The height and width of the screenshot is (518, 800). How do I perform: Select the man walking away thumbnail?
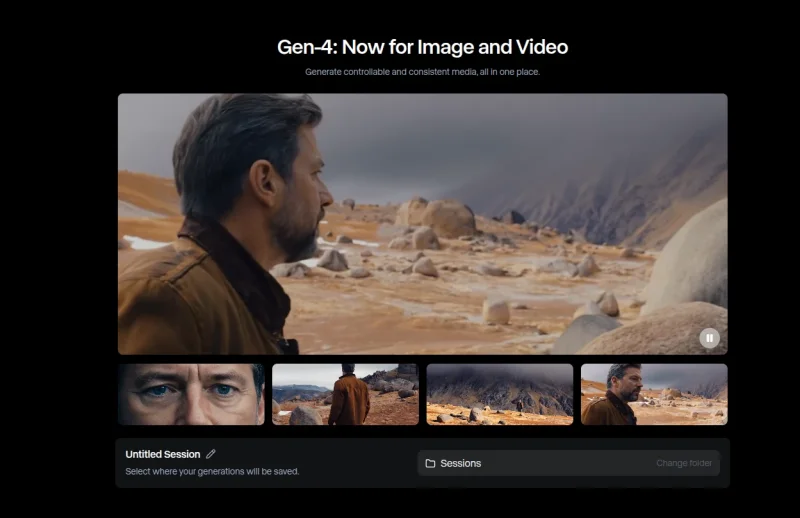pyautogui.click(x=345, y=394)
